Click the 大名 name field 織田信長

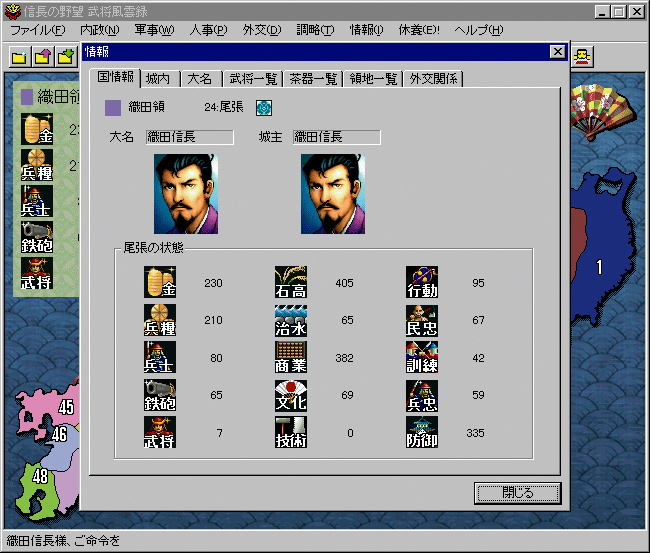pyautogui.click(x=189, y=137)
